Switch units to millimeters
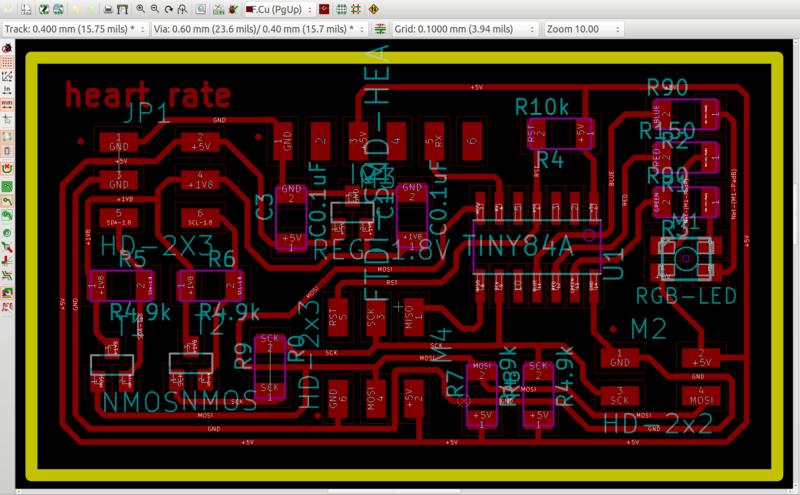 coord(7,104)
